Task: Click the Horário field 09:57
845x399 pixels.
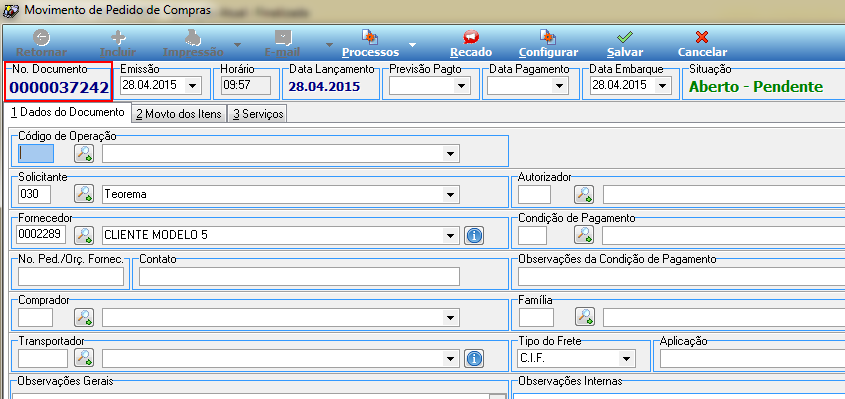Action: pos(246,85)
